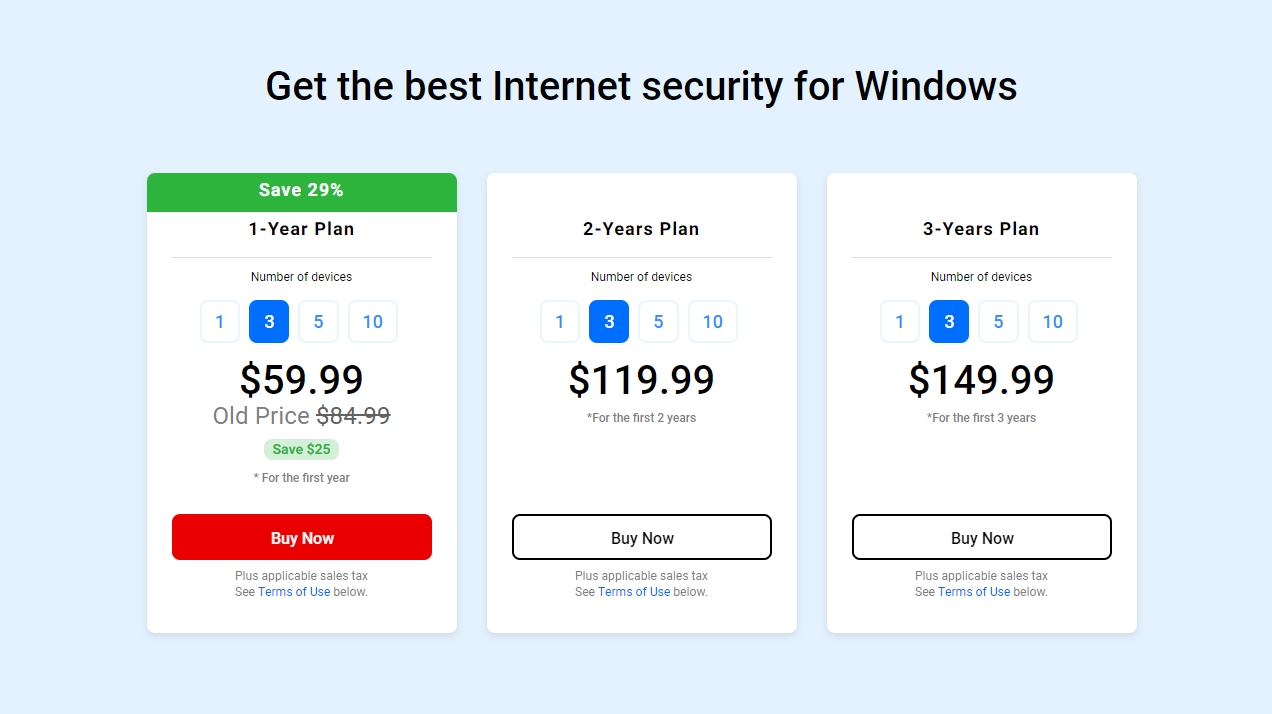Viewport: 1272px width, 714px height.
Task: Select 3 devices for the 2-Years Plan
Action: click(x=608, y=321)
